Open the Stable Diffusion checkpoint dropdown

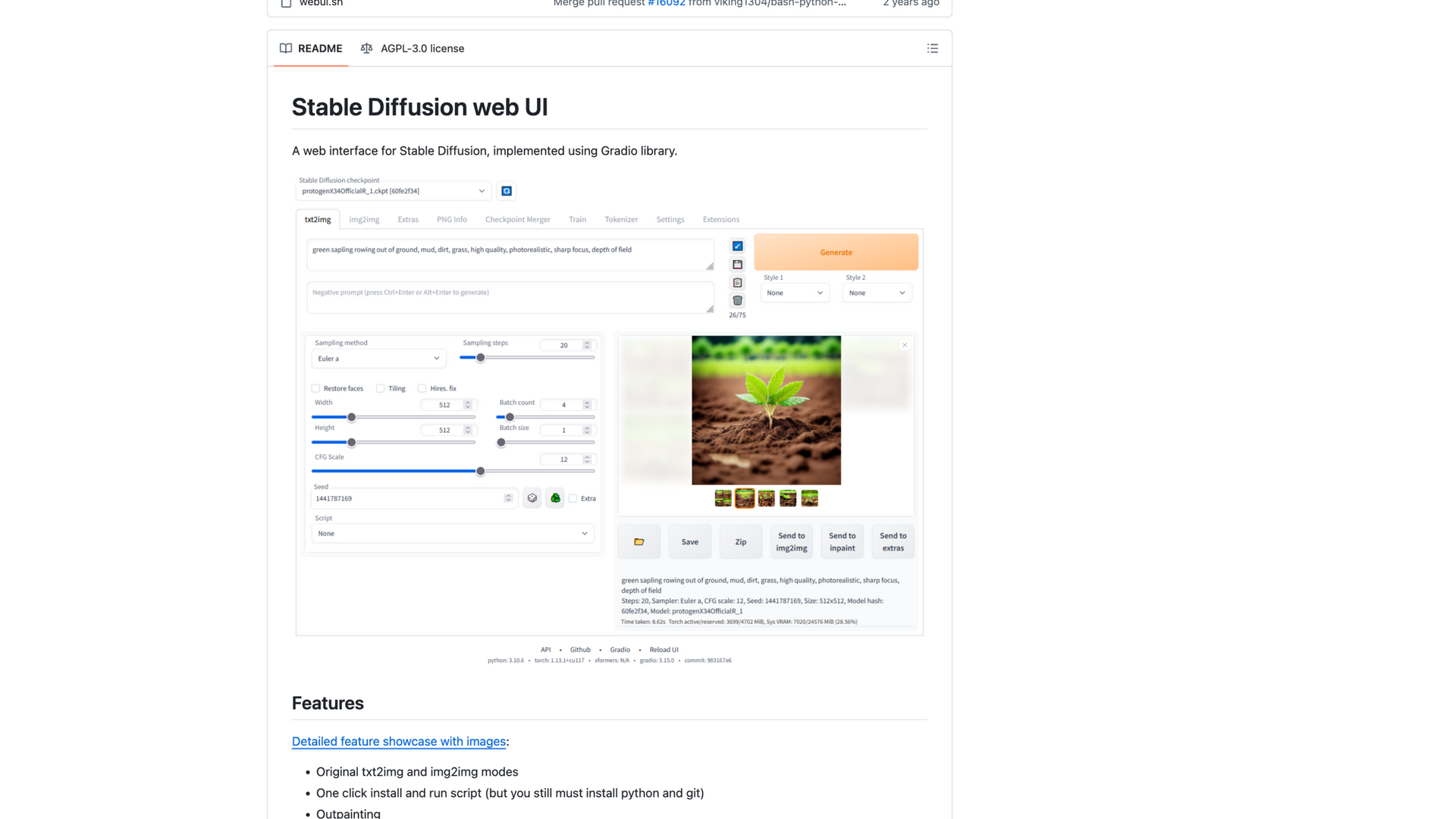[393, 191]
